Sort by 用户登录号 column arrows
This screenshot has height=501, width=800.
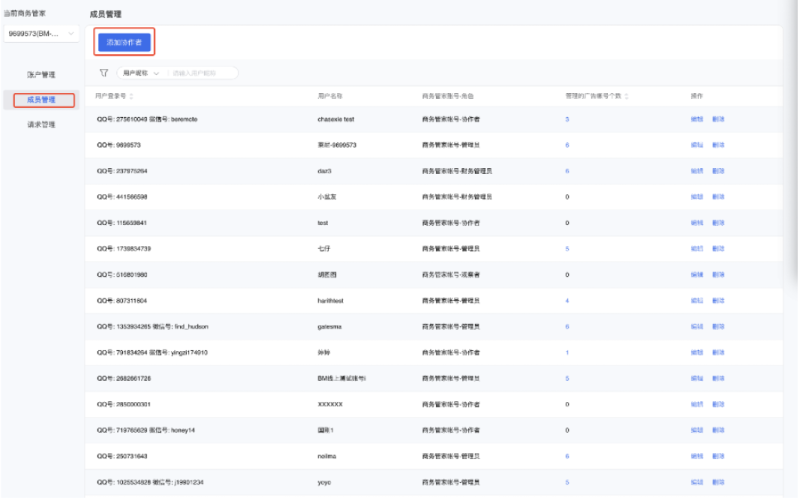tap(132, 96)
